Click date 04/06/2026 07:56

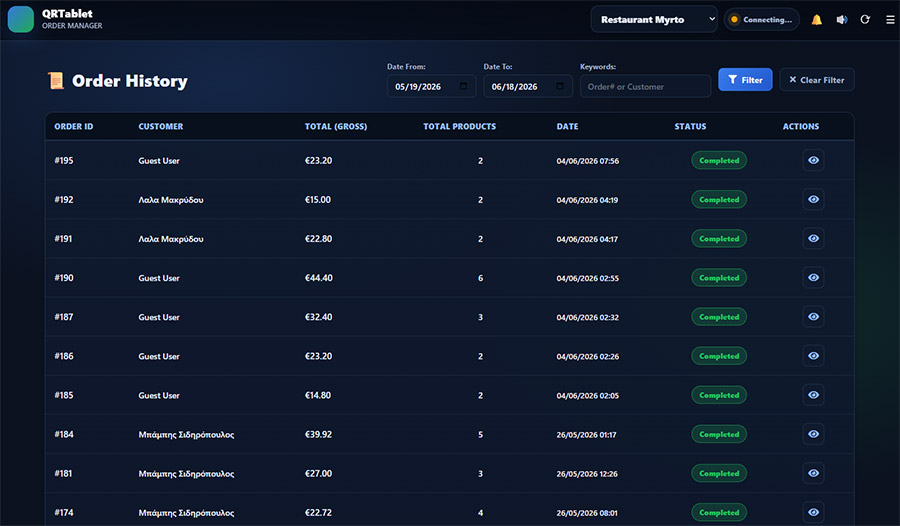pos(588,161)
